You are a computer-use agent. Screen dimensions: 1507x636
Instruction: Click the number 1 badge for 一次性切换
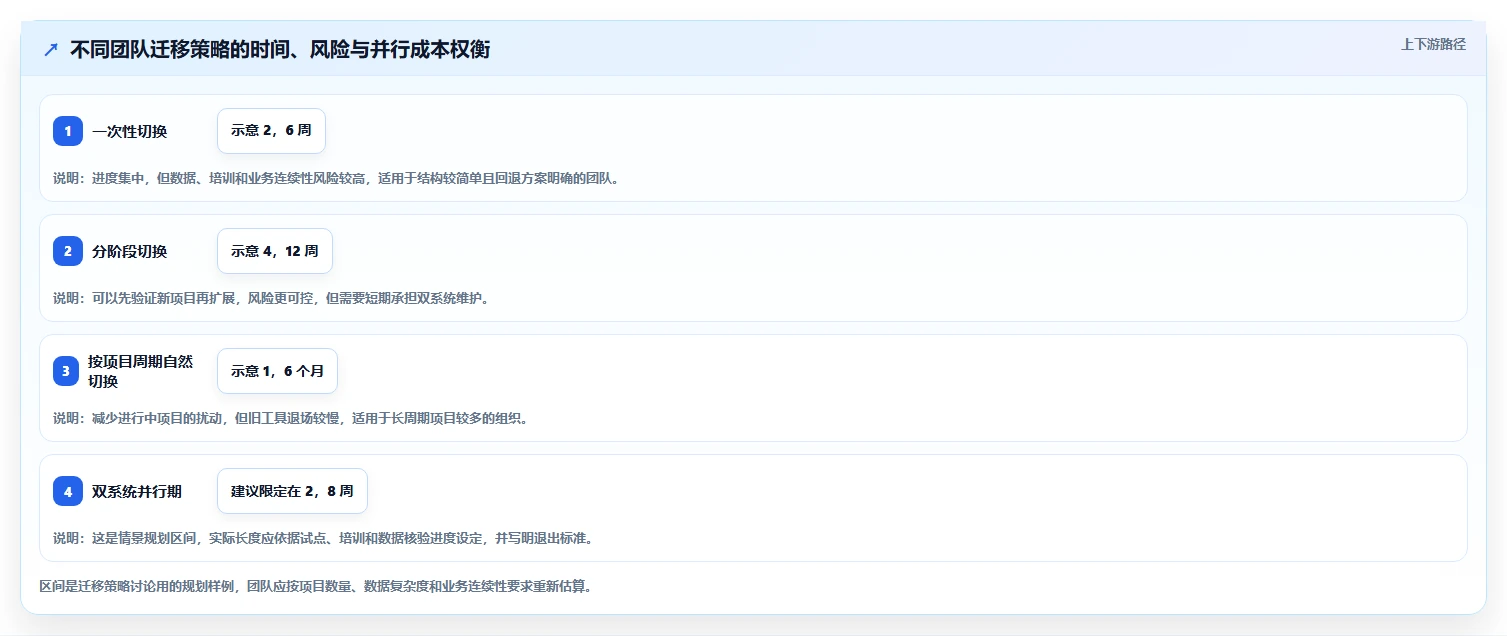pyautogui.click(x=68, y=131)
